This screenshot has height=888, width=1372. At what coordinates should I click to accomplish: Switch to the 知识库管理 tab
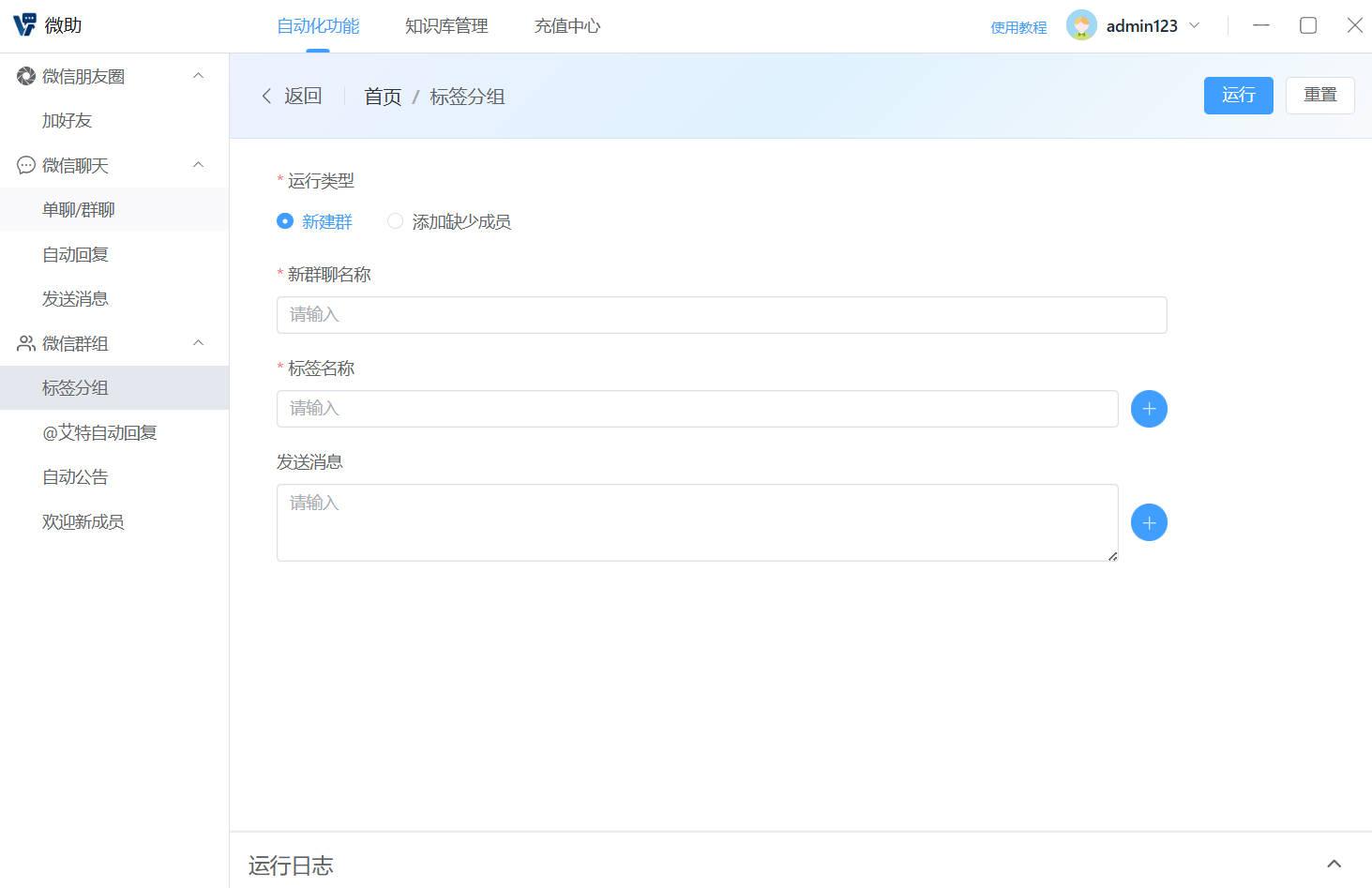[445, 25]
